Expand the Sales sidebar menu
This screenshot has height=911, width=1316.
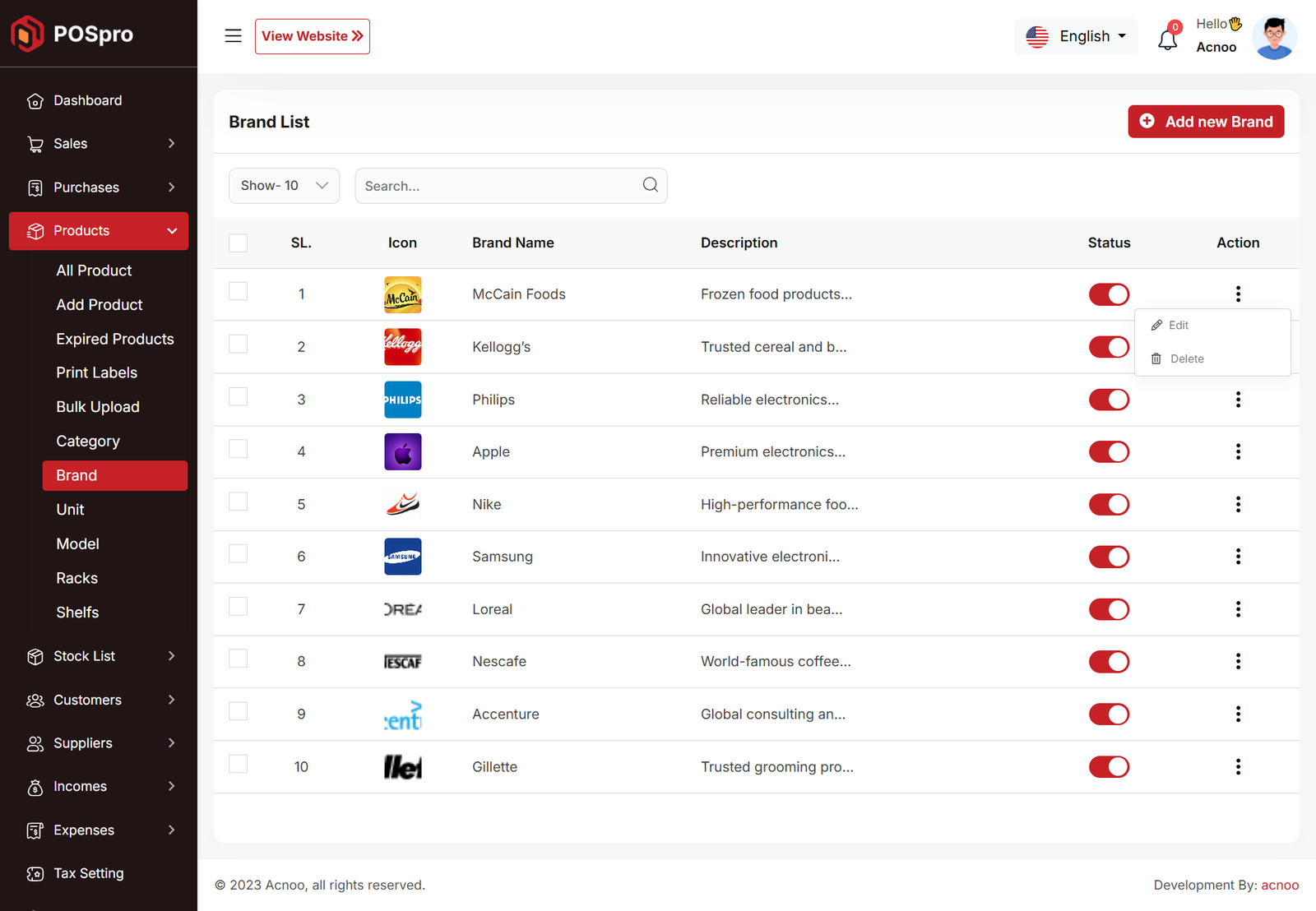click(99, 144)
